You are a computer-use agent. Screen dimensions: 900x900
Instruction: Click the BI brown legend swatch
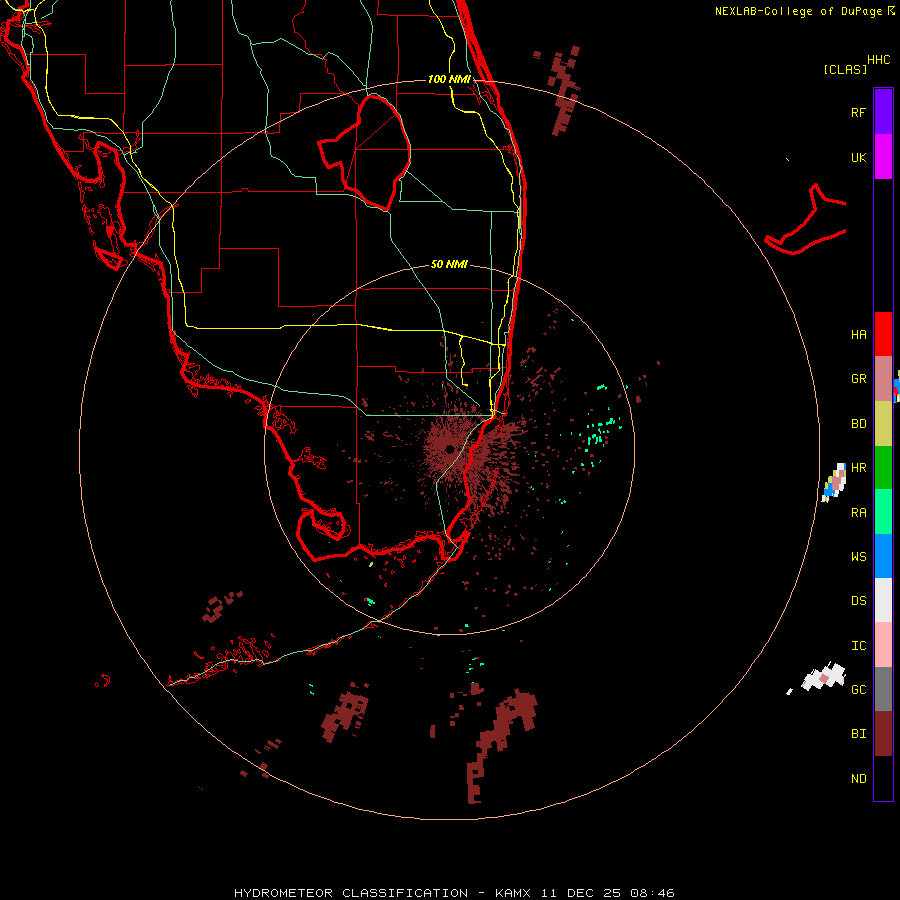(883, 734)
